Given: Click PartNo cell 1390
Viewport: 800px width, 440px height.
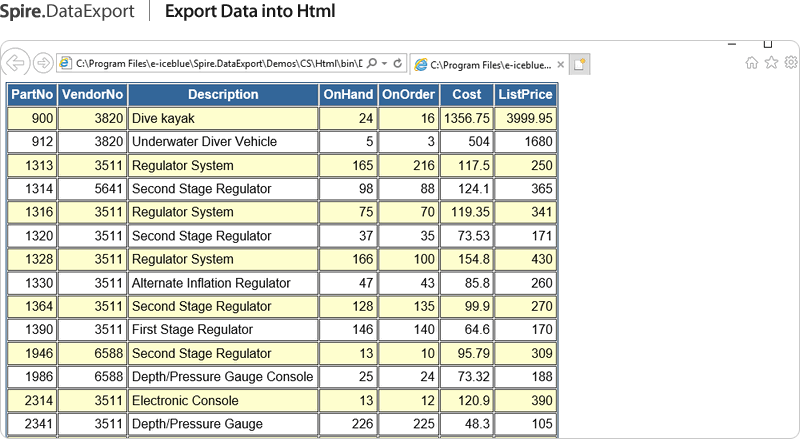Looking at the screenshot, I should click(x=32, y=329).
